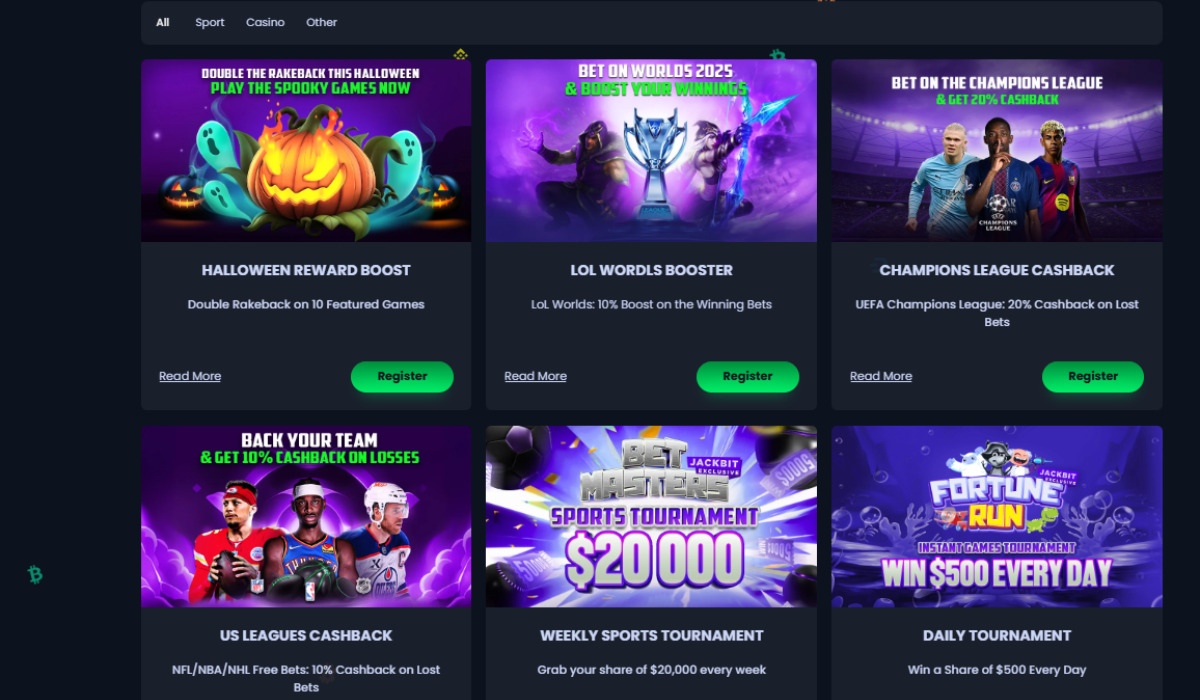This screenshot has height=700, width=1200.
Task: Register for Champions League Cashback
Action: click(x=1093, y=377)
